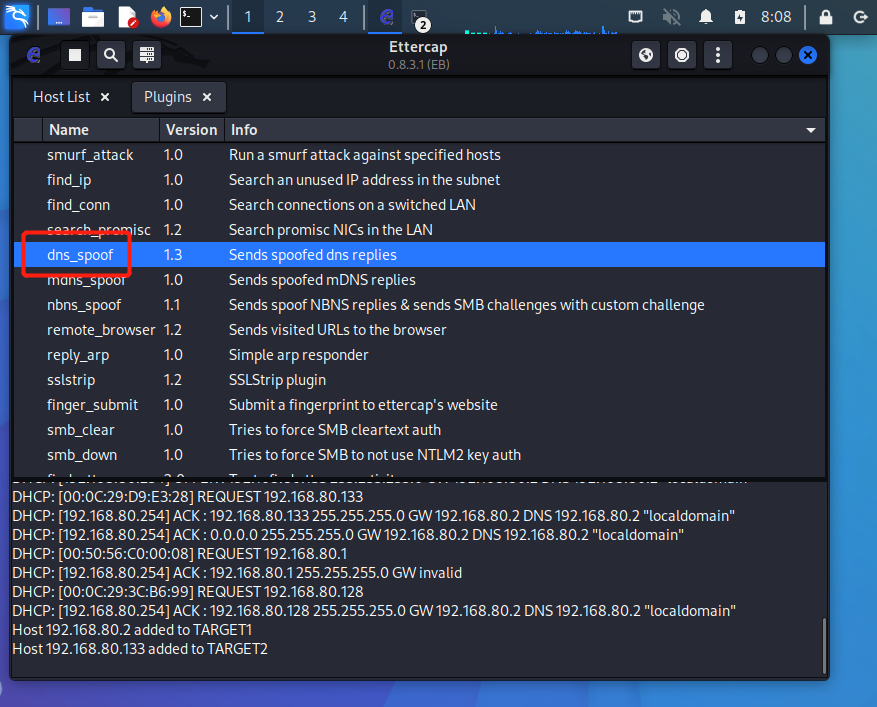Switch to the Host List tab
Image resolution: width=877 pixels, height=707 pixels.
(x=62, y=97)
